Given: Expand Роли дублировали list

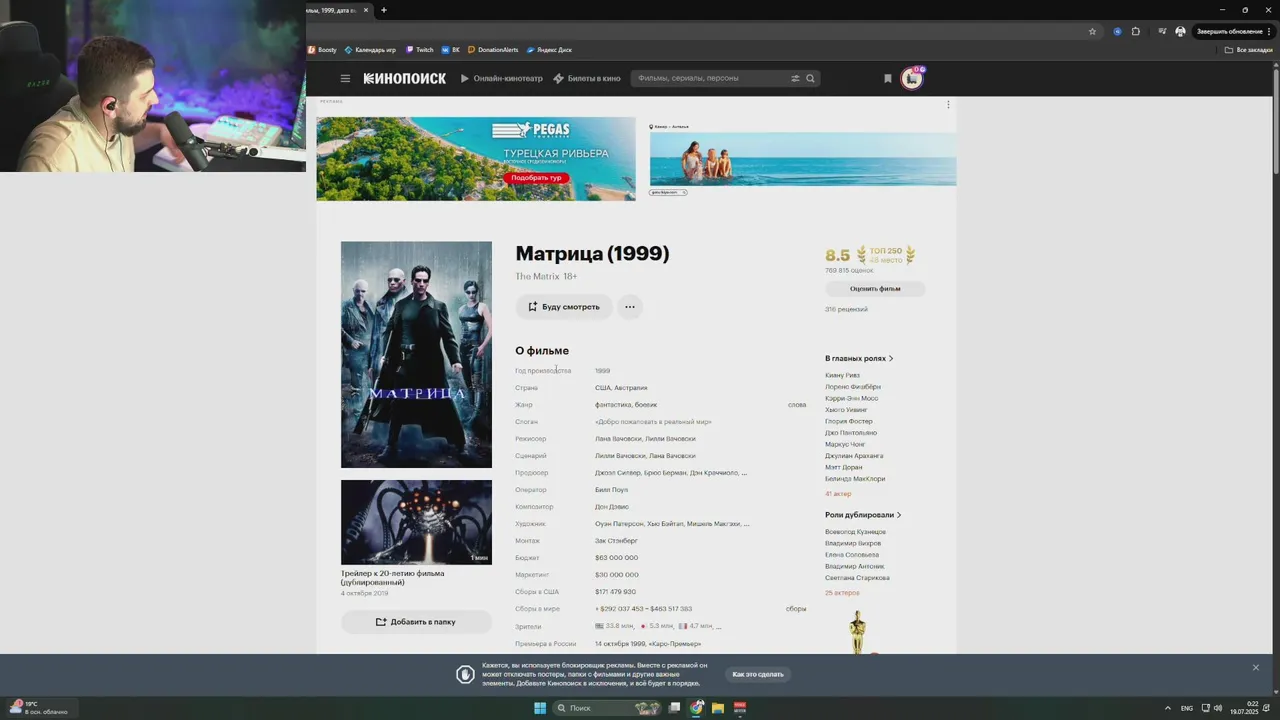Looking at the screenshot, I should pos(863,515).
